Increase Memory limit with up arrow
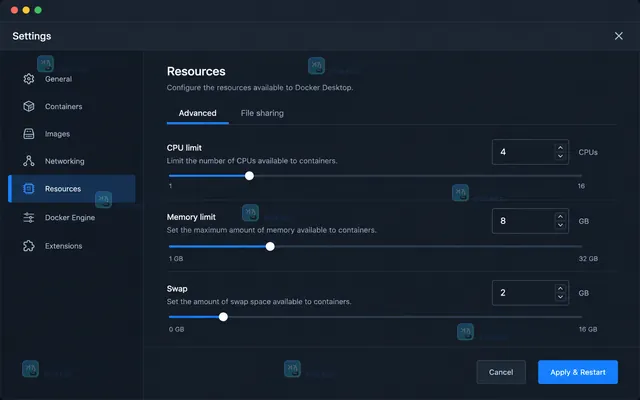Viewport: 640px width, 400px height. point(560,217)
